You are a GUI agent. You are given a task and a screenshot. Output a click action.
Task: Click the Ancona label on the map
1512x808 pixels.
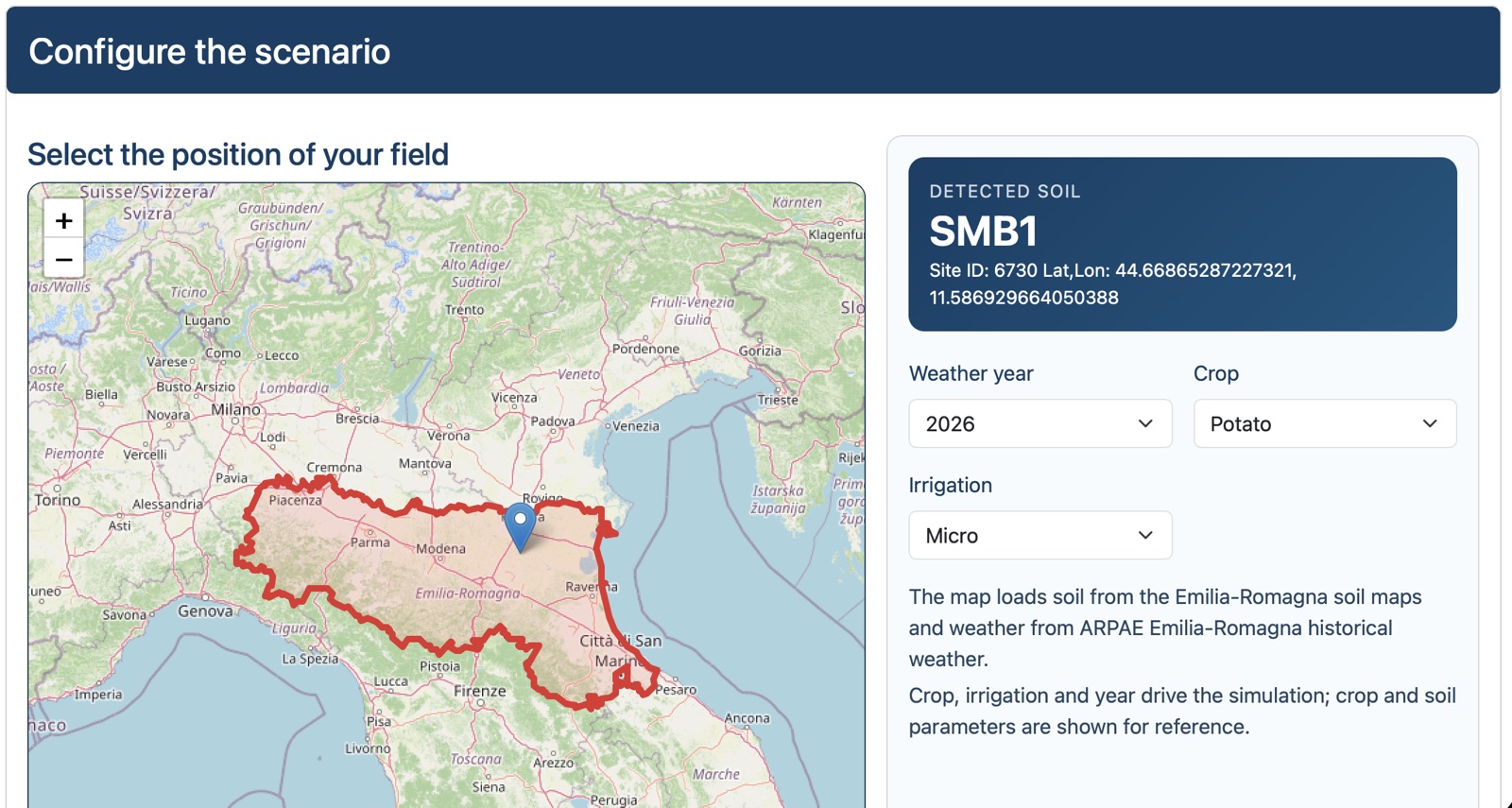(x=747, y=718)
